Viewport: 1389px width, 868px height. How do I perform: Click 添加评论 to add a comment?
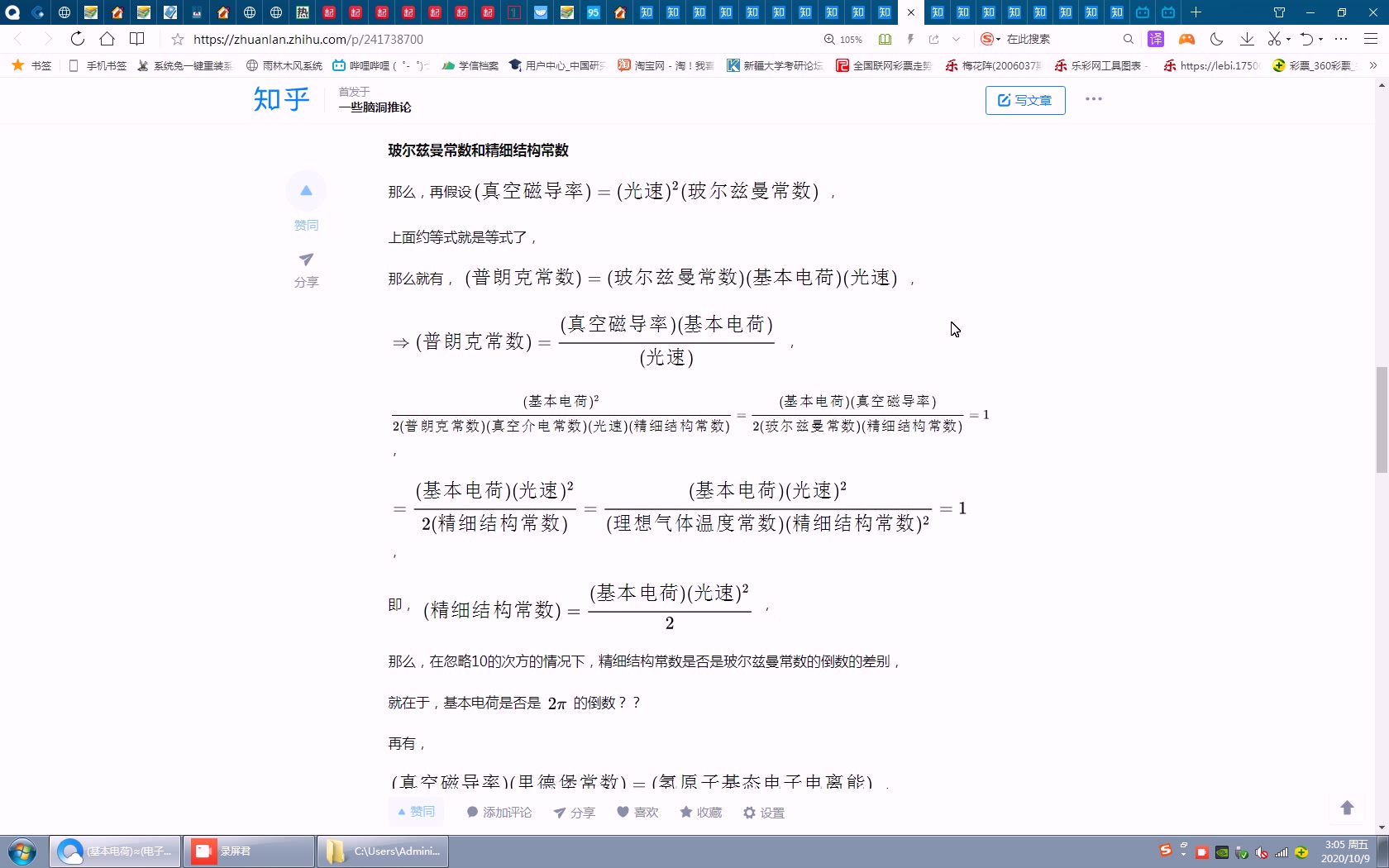499,813
